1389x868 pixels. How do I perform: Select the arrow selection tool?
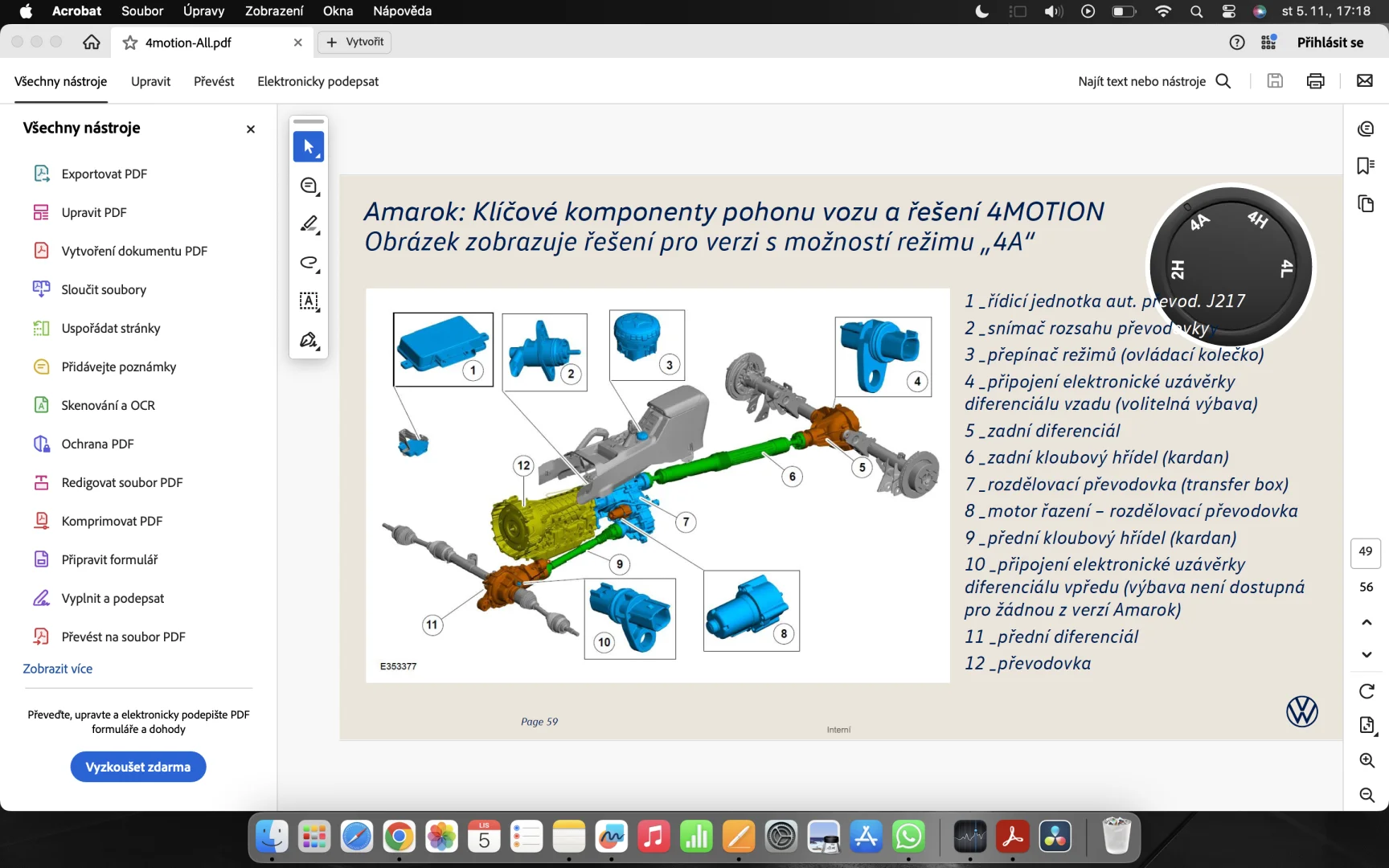309,147
